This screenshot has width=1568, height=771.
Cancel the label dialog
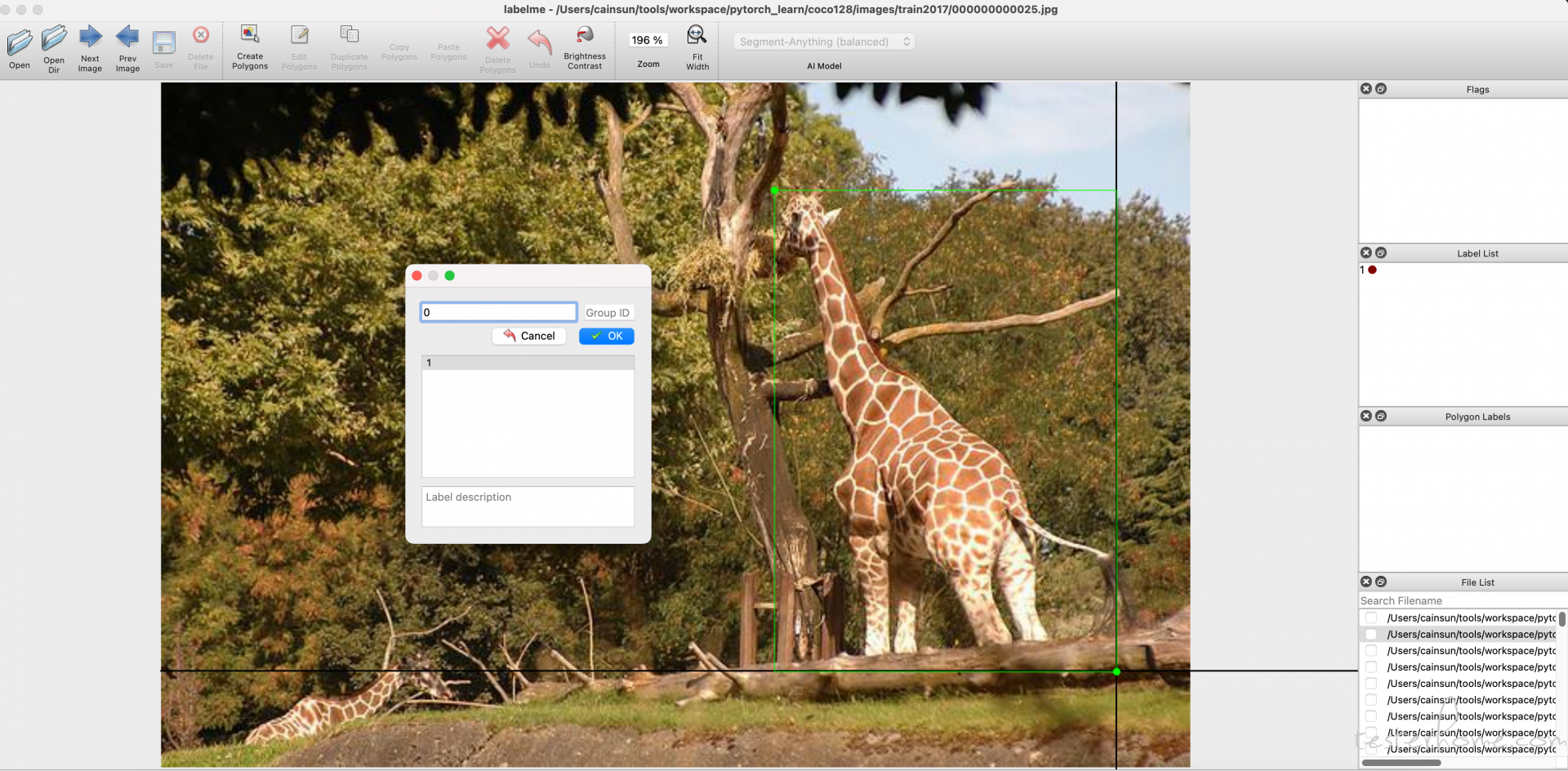click(x=529, y=336)
